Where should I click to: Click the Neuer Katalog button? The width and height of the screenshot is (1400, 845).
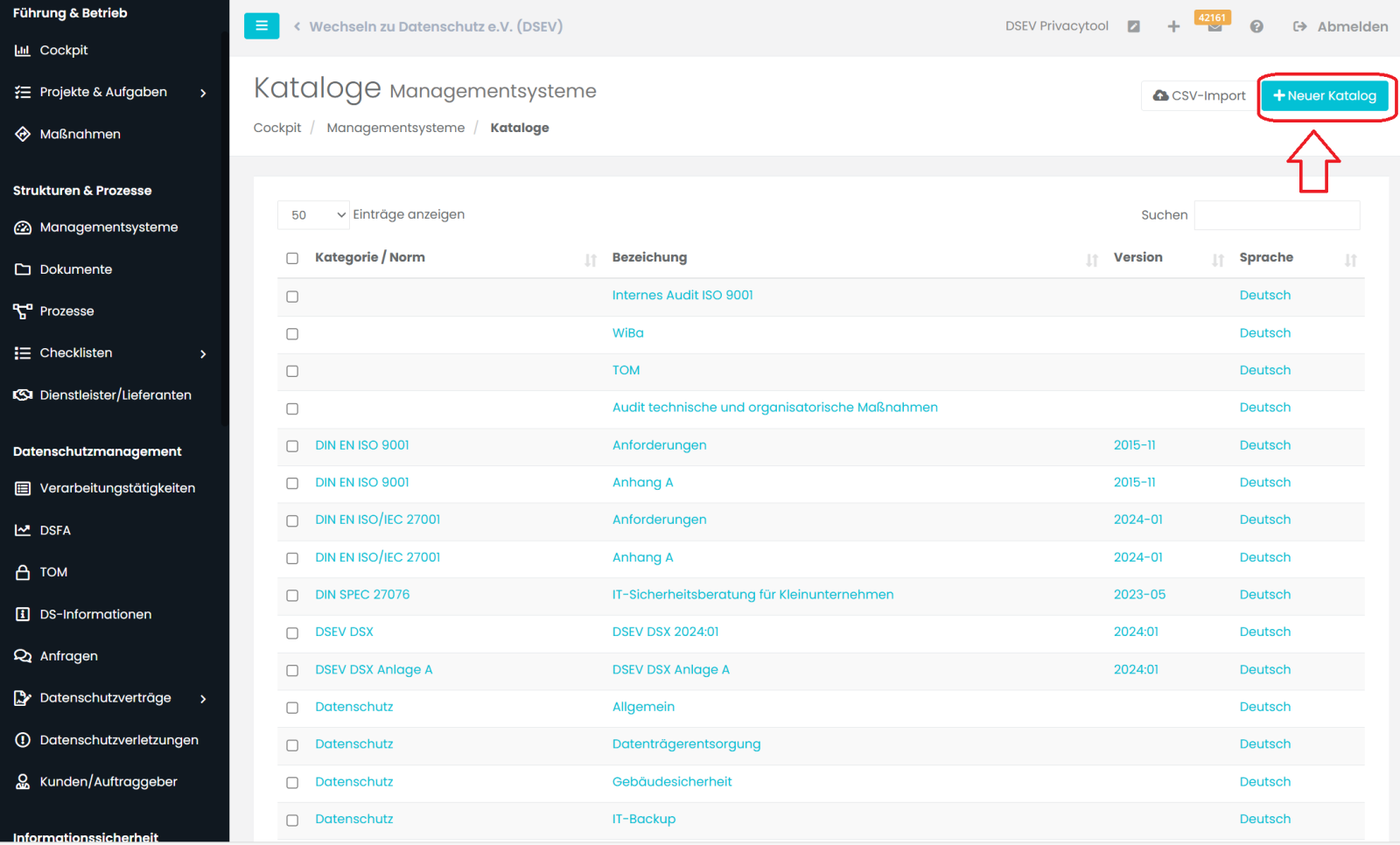coord(1324,96)
